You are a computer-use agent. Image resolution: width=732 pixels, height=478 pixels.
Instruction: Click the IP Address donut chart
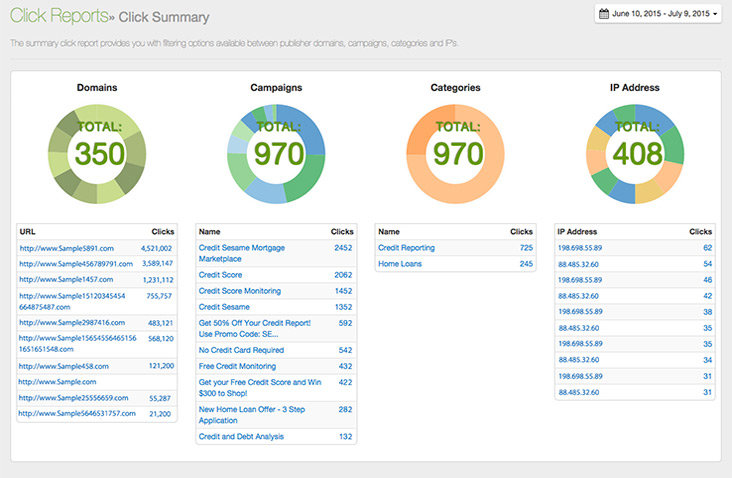[x=634, y=153]
